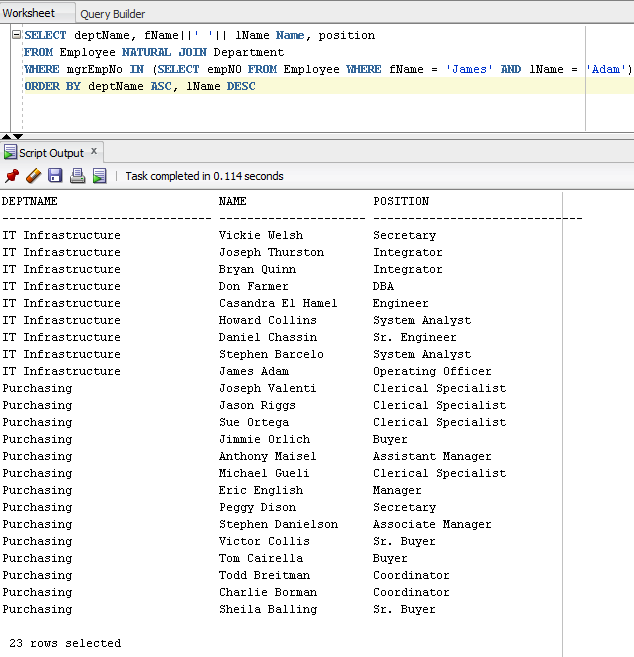Click the name Michael Gueli
Screen dimensions: 634x657
pyautogui.click(x=264, y=473)
